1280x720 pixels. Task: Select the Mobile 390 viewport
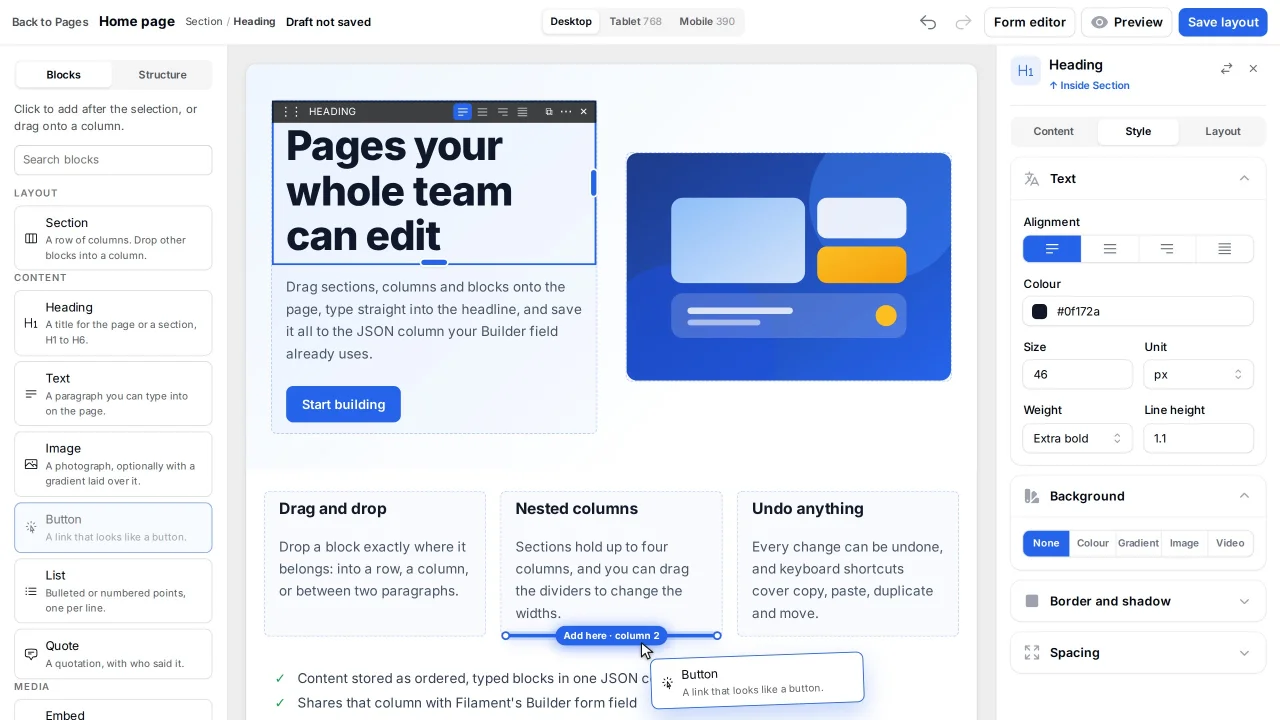click(x=707, y=22)
